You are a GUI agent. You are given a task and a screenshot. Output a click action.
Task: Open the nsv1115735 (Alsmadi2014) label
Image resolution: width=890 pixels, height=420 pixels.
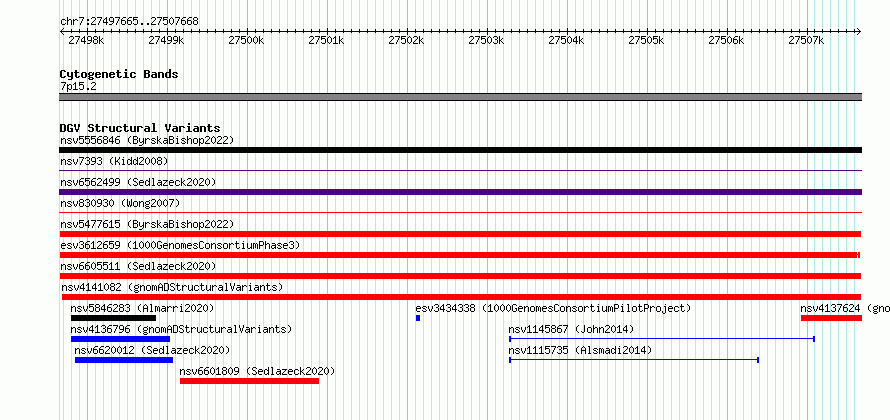(580, 350)
